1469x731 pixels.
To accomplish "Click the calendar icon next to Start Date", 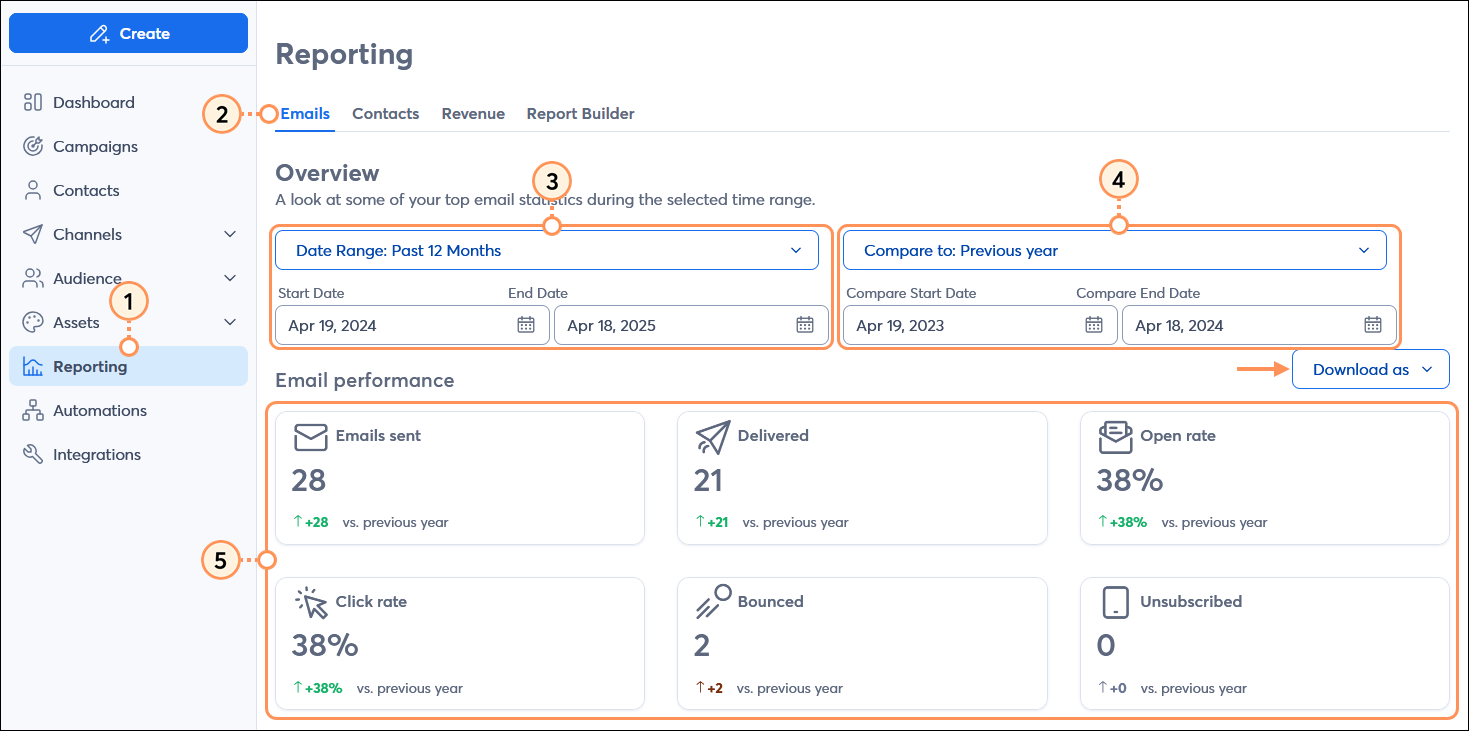I will (526, 324).
